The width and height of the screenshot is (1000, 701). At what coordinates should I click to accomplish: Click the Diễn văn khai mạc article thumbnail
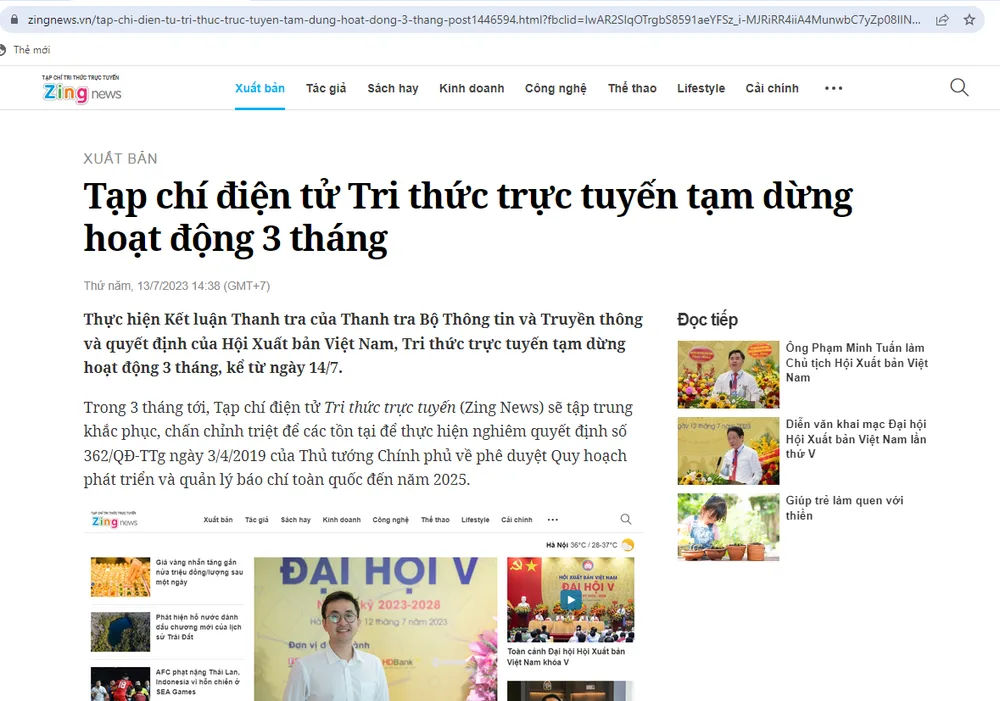[x=728, y=451]
